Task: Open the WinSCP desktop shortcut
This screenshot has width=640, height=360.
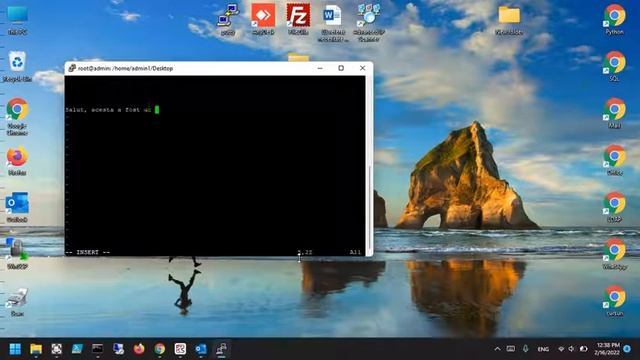Action: pos(17,254)
